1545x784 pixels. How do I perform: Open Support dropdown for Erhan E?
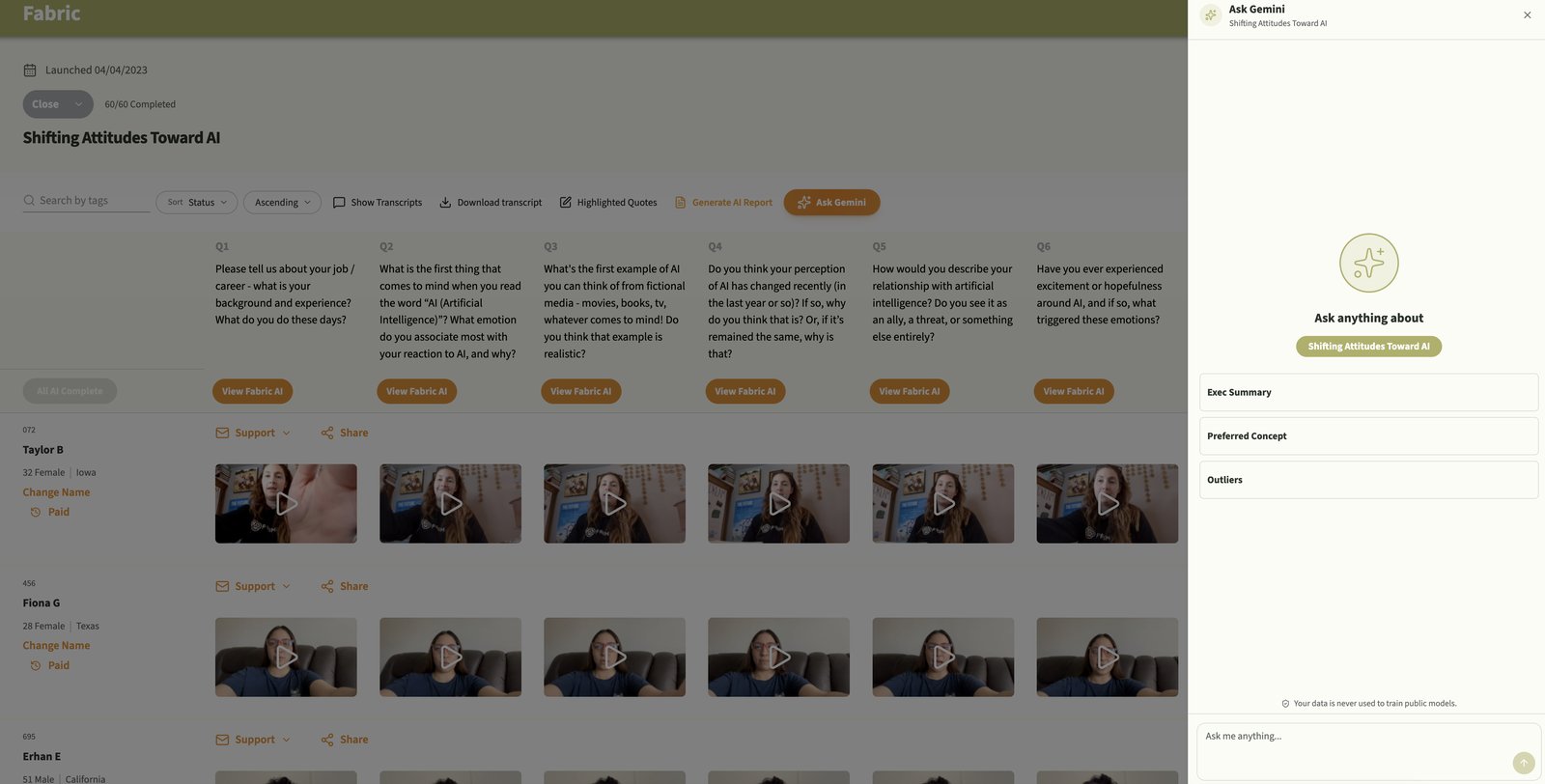tap(253, 741)
